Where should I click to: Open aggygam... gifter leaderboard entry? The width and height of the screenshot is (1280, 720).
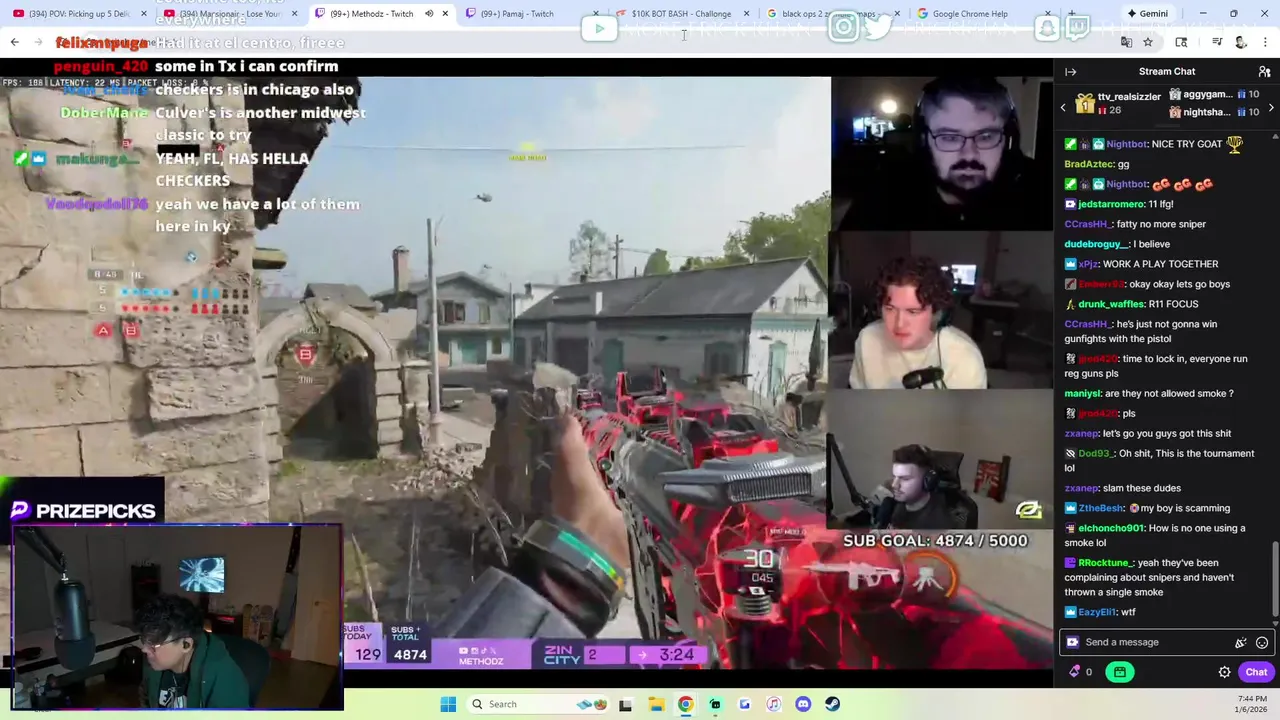point(1213,95)
